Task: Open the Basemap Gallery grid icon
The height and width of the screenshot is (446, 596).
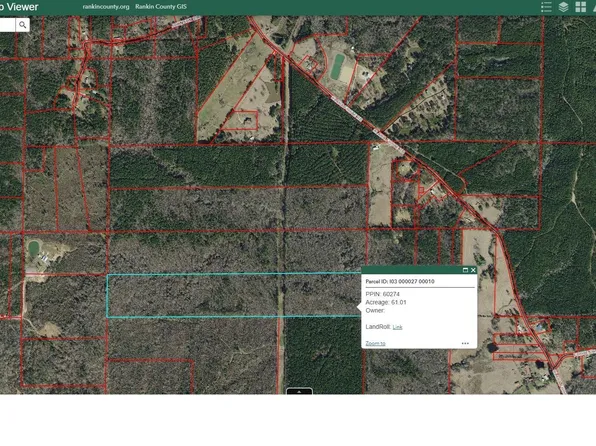Action: pos(580,7)
